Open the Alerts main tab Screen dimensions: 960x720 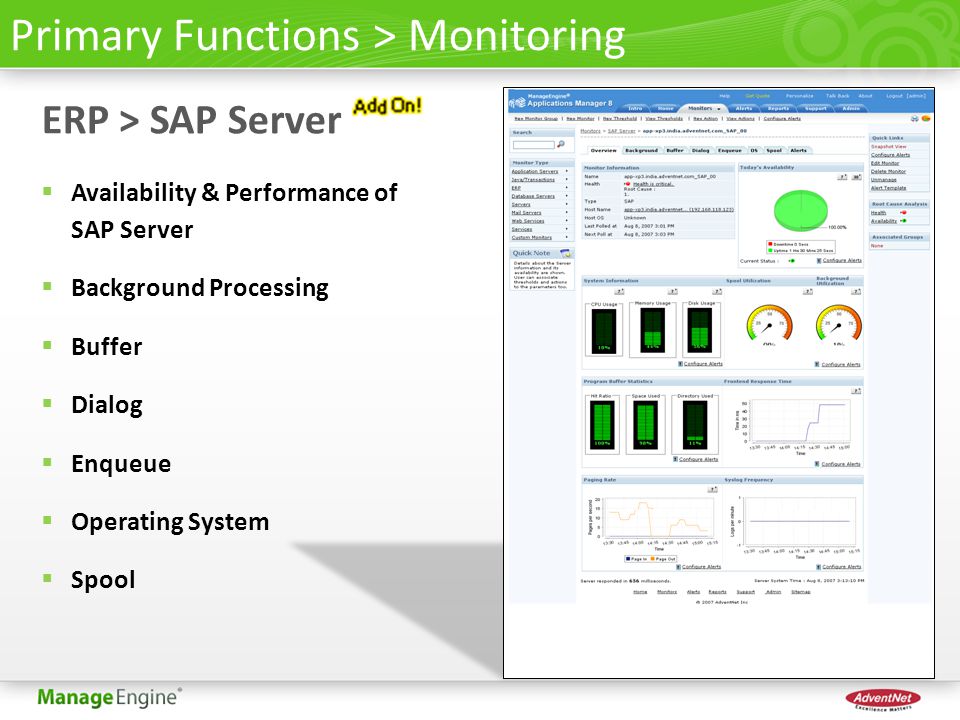(743, 108)
